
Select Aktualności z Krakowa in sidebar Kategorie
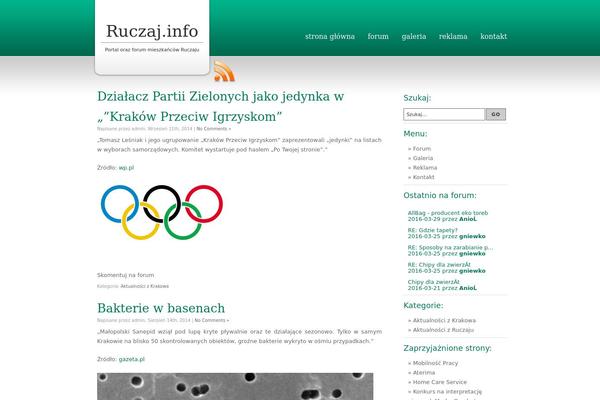click(x=444, y=320)
